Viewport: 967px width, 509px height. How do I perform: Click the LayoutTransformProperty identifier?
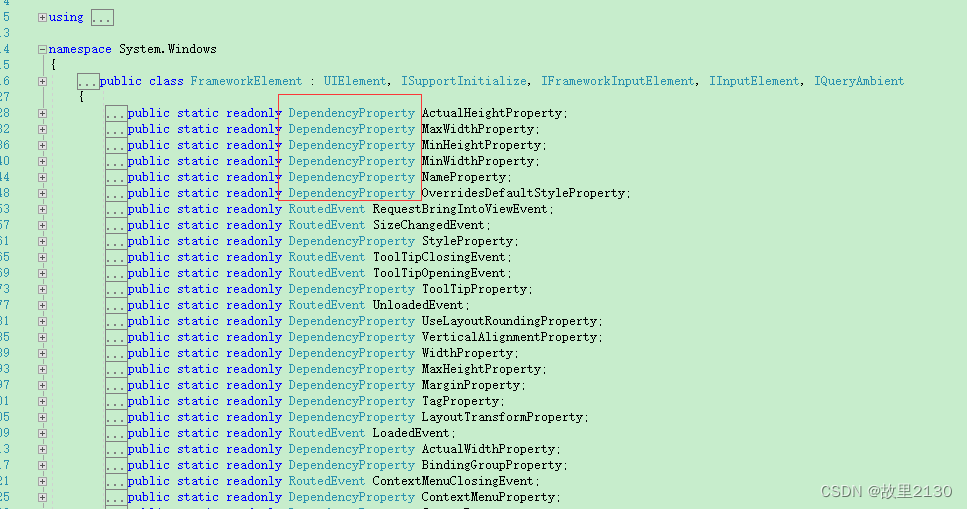tap(503, 417)
